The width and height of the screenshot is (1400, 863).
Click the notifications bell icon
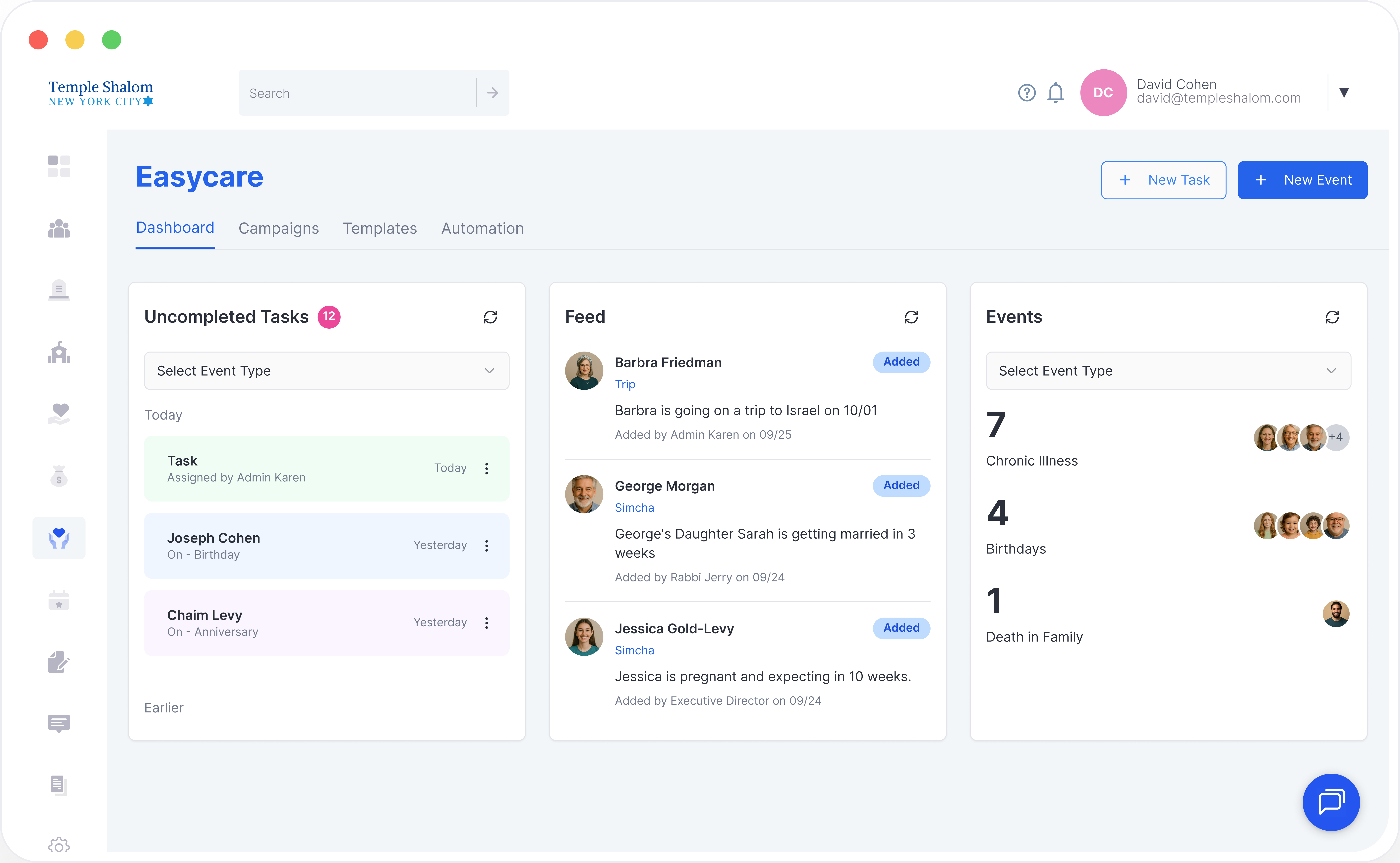pos(1055,93)
